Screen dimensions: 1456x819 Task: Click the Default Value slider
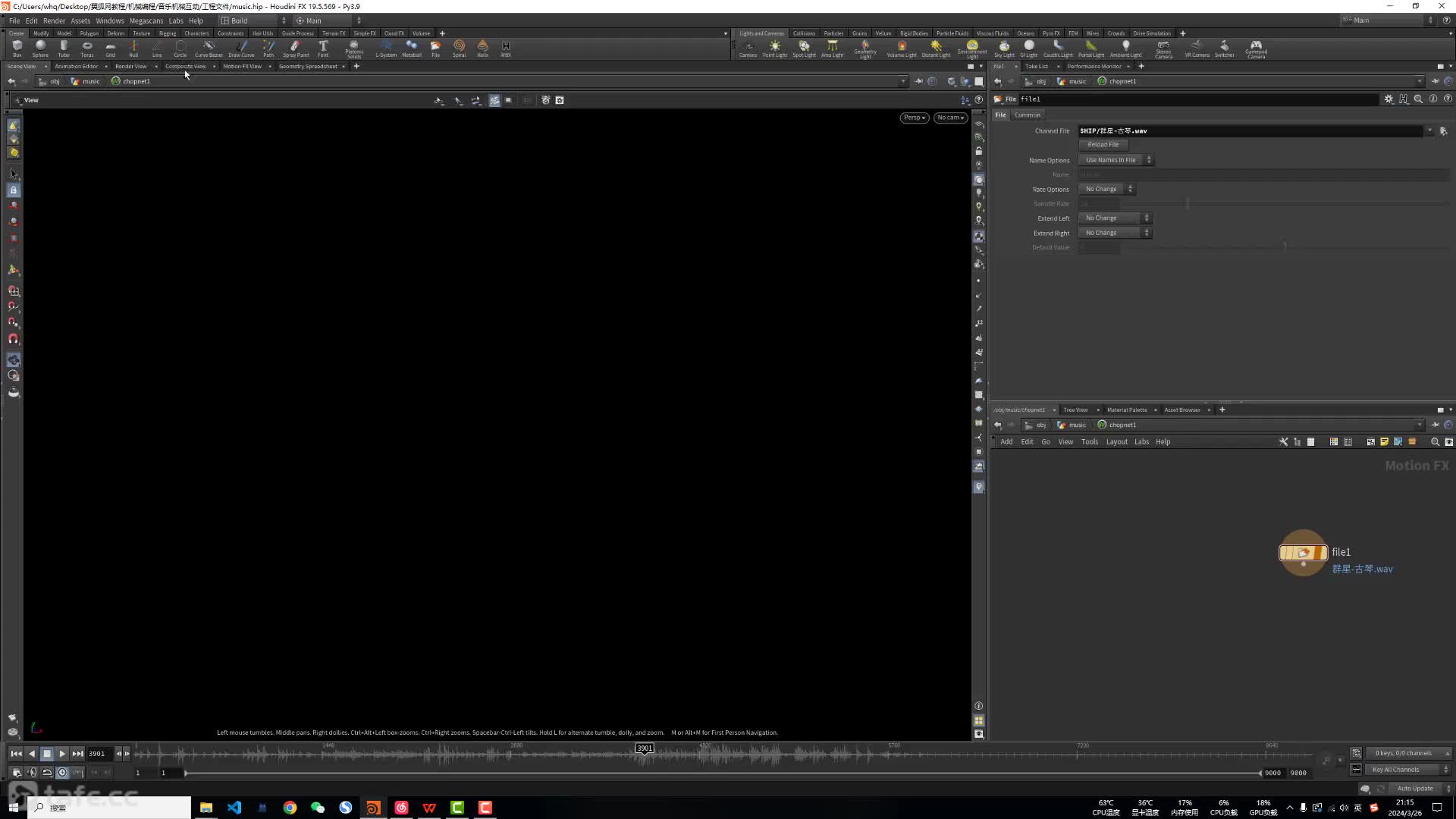click(1285, 247)
